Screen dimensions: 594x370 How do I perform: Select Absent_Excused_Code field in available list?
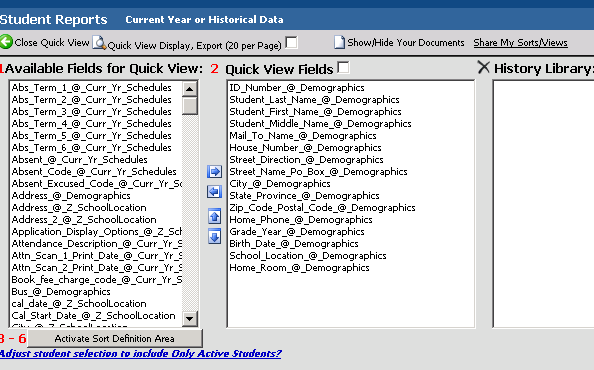(96, 184)
